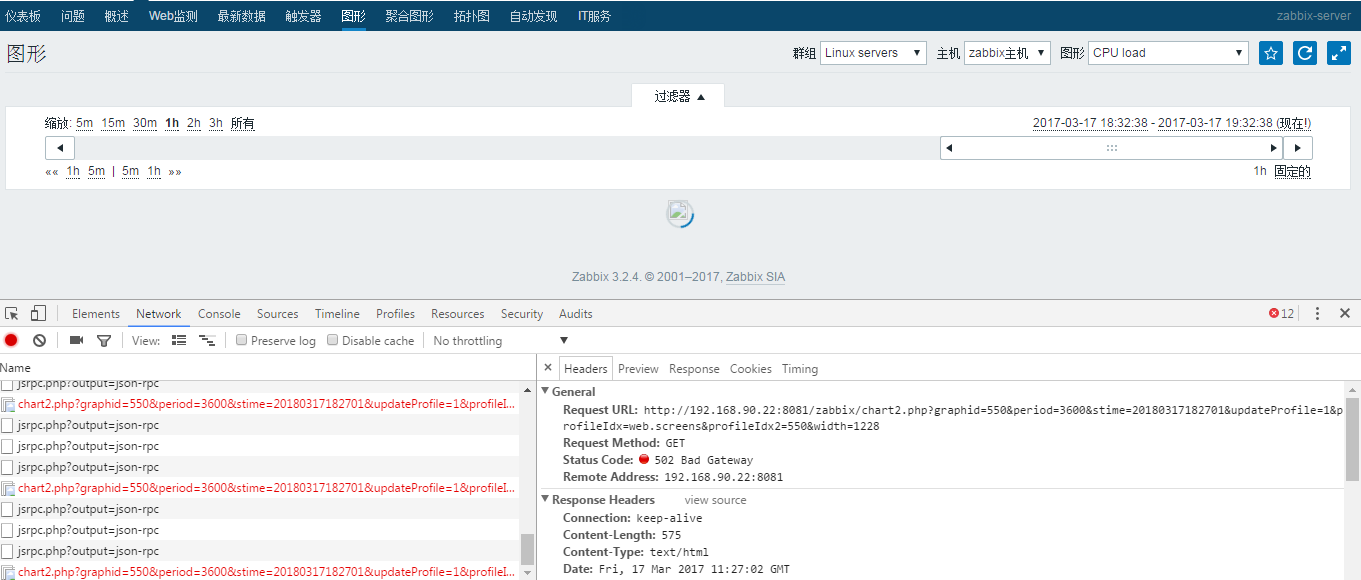The image size is (1361, 580).
Task: Add current graph to favorites via star icon
Action: point(1270,52)
